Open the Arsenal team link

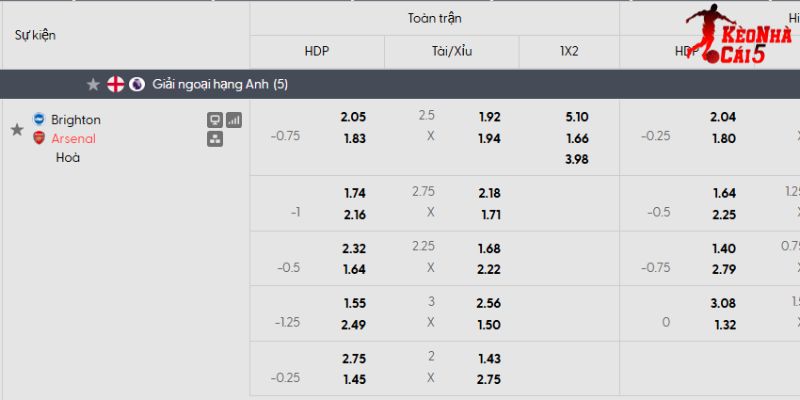click(x=73, y=138)
